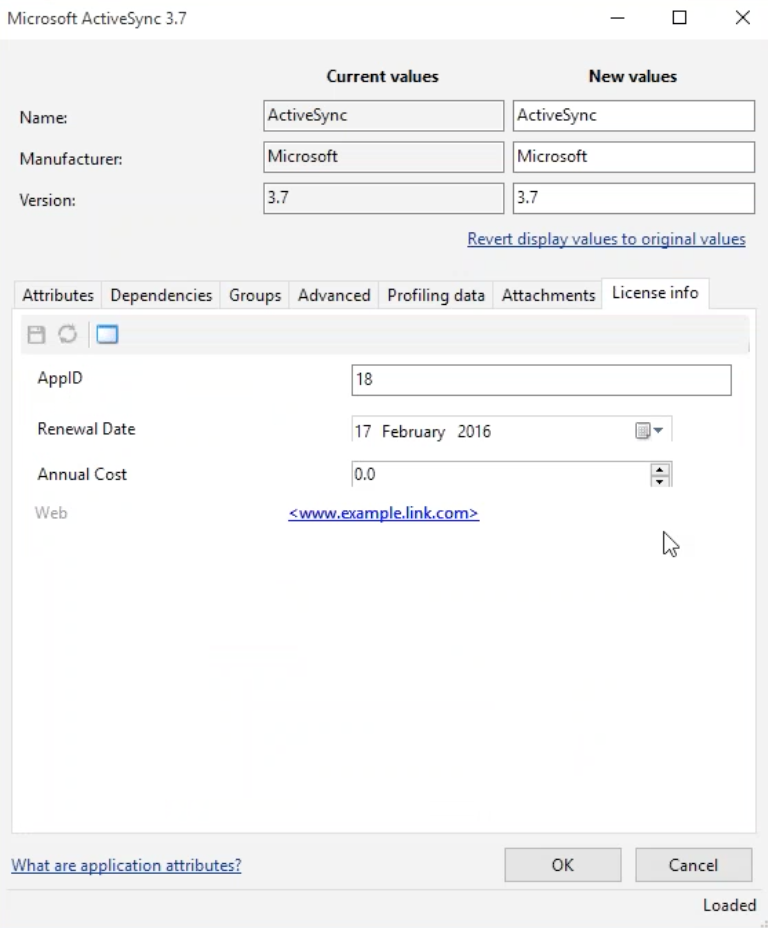Open the www.example.link.com web link
Screen dimensions: 768x928
point(383,513)
